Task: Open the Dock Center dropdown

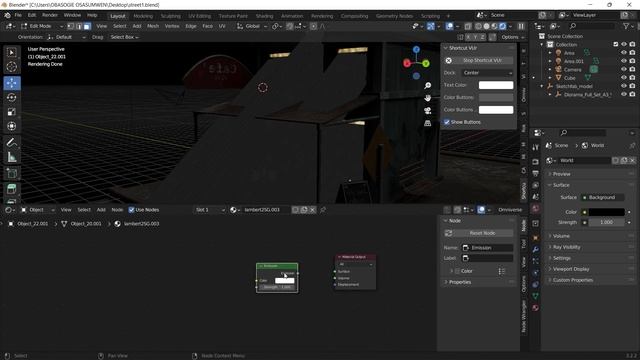Action: [487, 73]
